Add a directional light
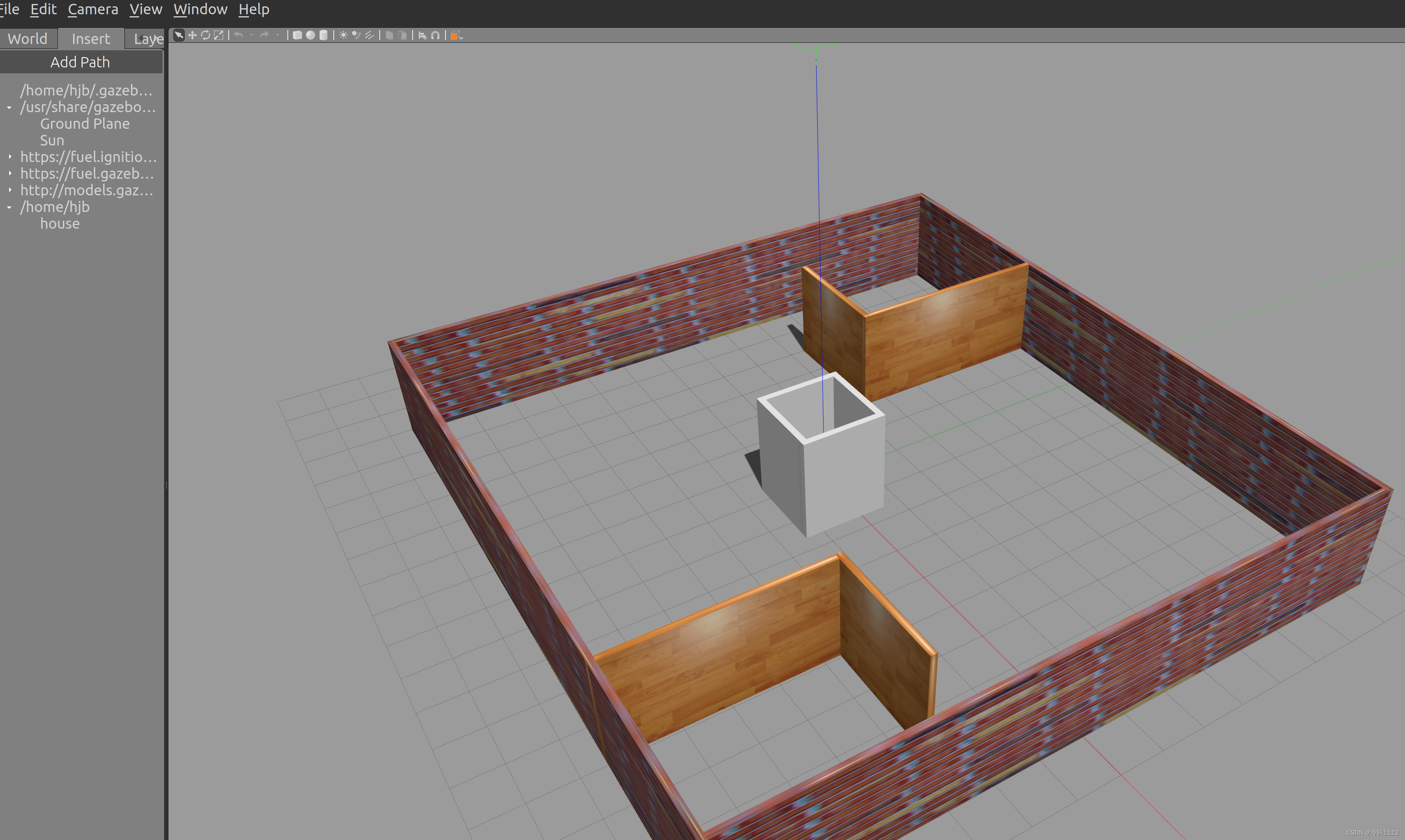Image resolution: width=1405 pixels, height=840 pixels. [369, 35]
